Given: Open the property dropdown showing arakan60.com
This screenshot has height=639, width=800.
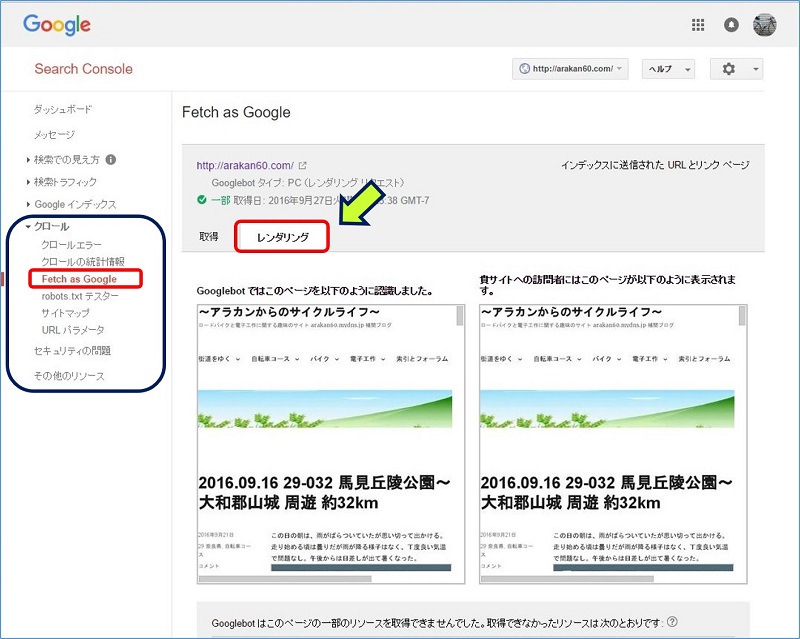Looking at the screenshot, I should click(x=572, y=68).
